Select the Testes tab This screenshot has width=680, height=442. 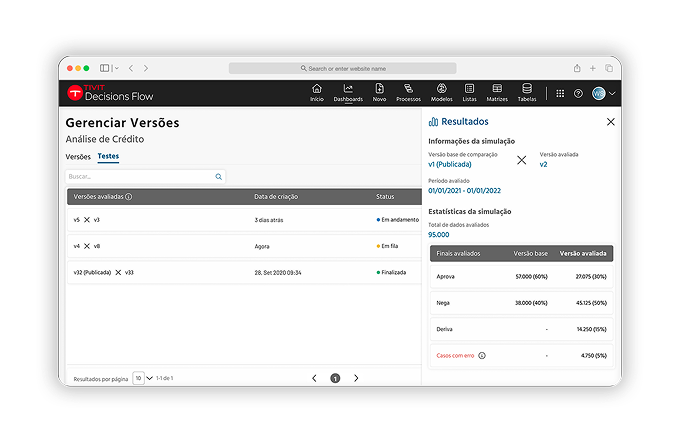pos(108,157)
